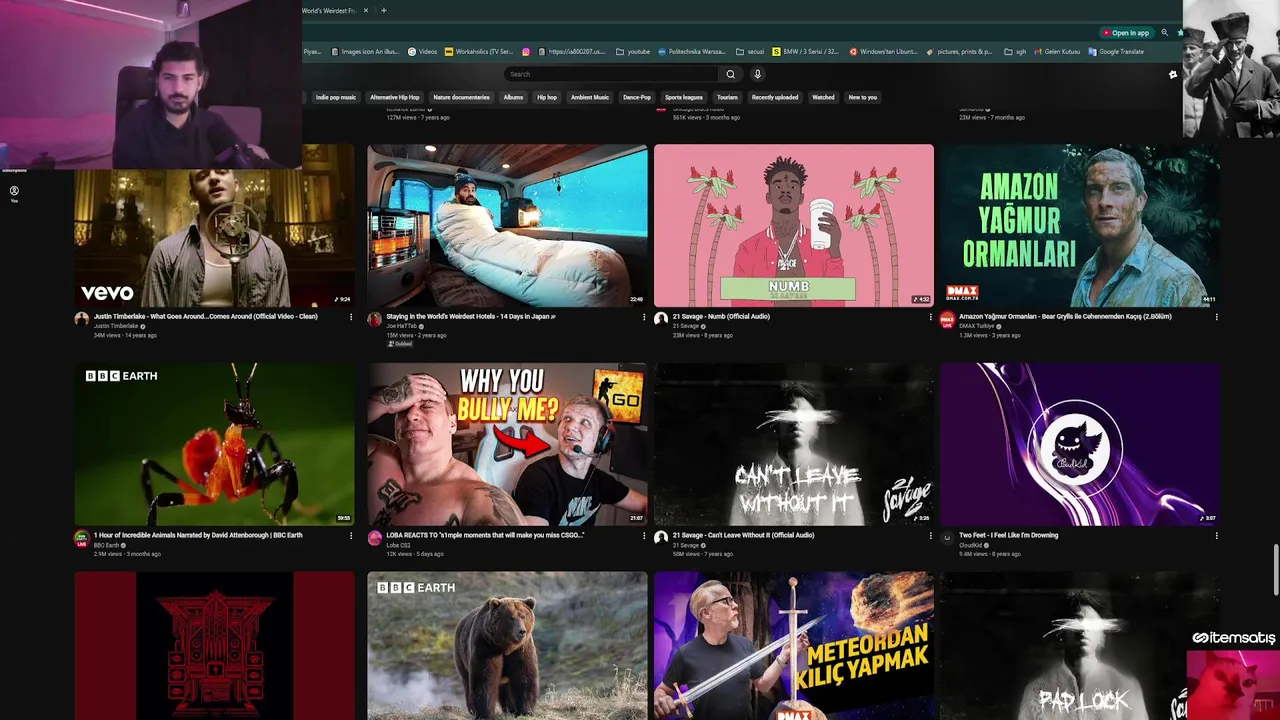Select the Watched filter chip
Image resolution: width=1280 pixels, height=720 pixels.
click(x=823, y=97)
